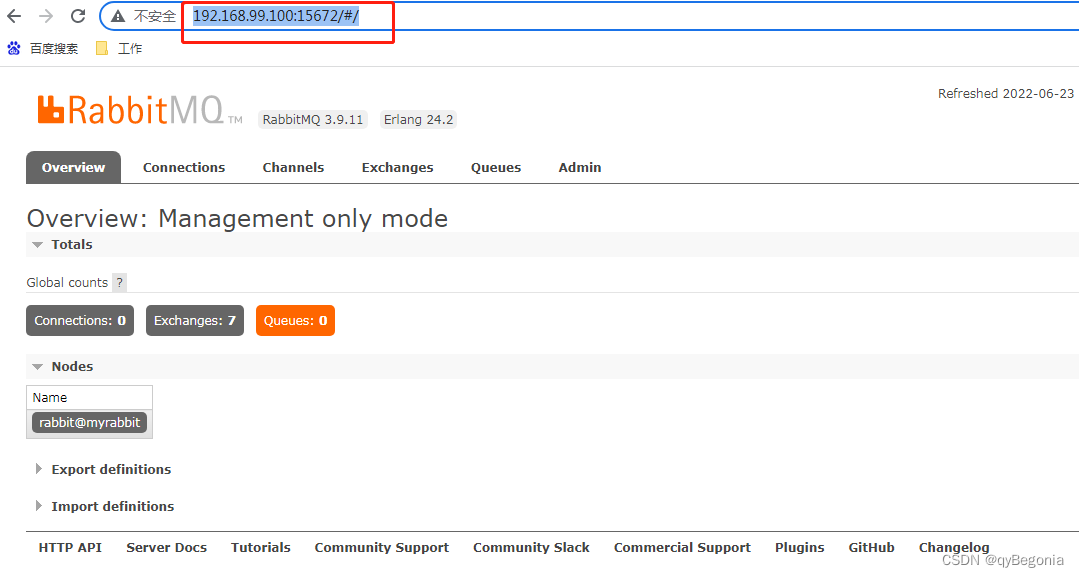The image size is (1079, 577).
Task: Open the Baidu search bookmark icon
Action: tap(14, 48)
